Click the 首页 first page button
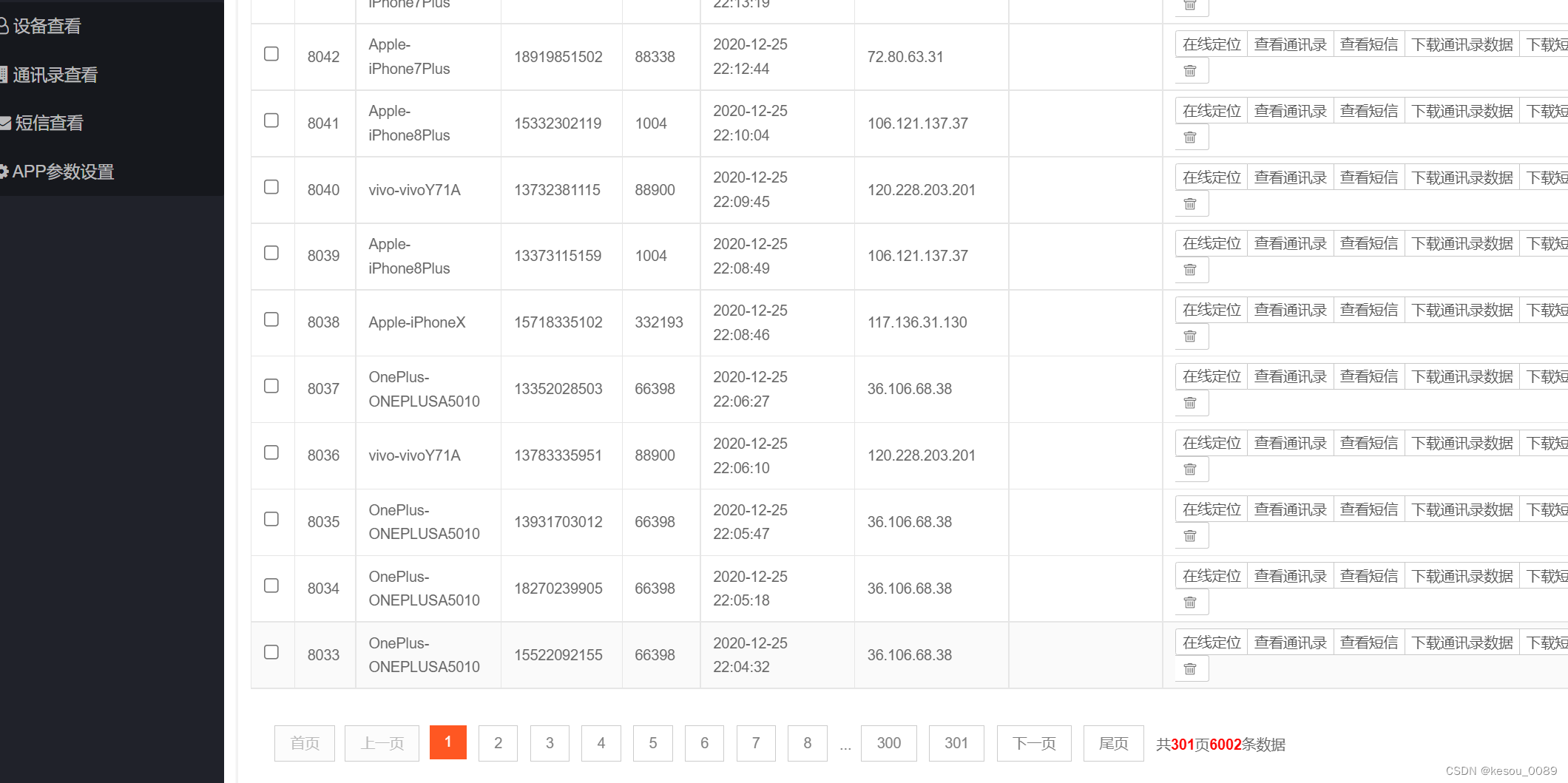The height and width of the screenshot is (783, 1568). (305, 743)
